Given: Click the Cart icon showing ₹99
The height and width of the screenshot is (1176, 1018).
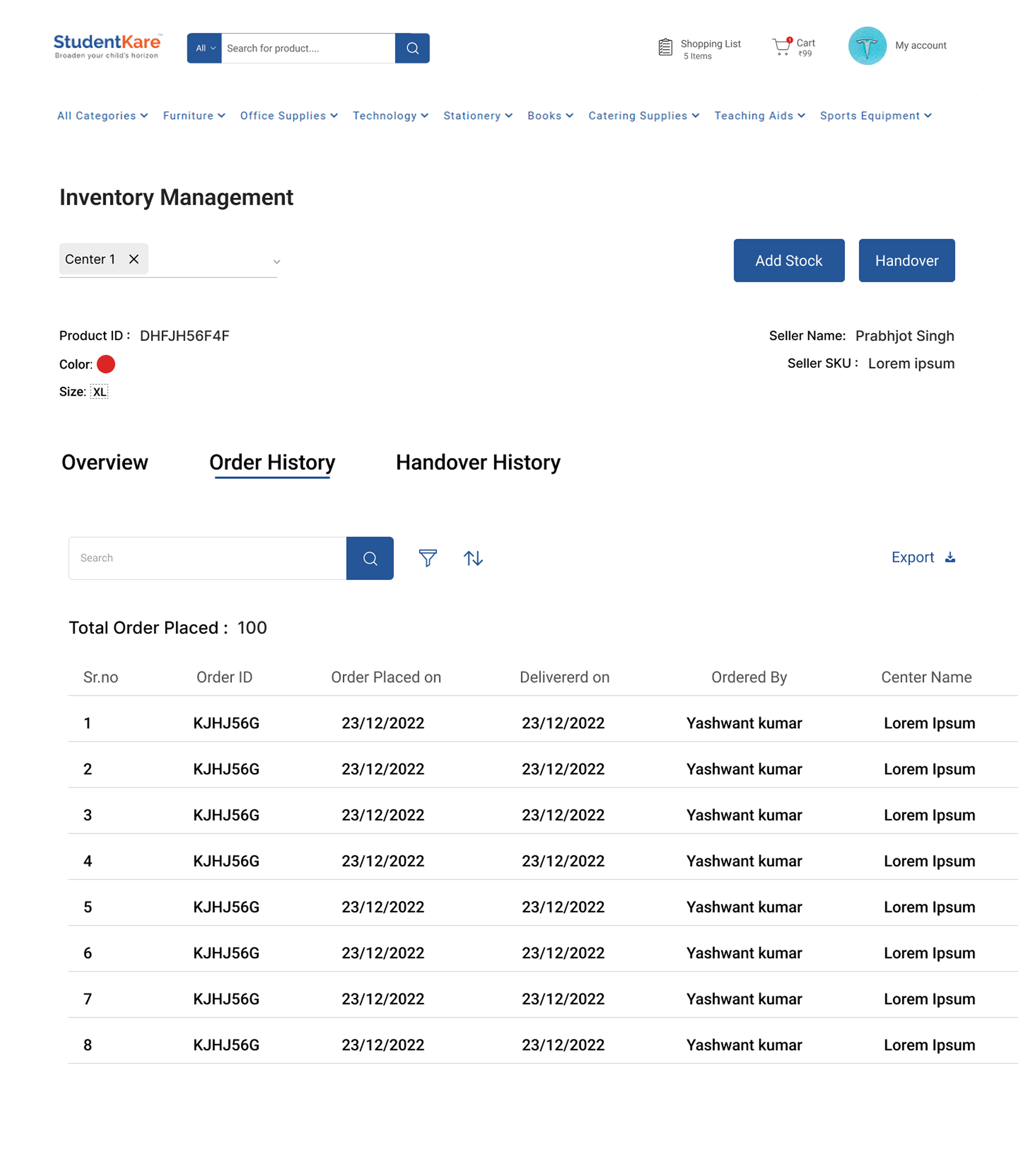Looking at the screenshot, I should pyautogui.click(x=783, y=47).
